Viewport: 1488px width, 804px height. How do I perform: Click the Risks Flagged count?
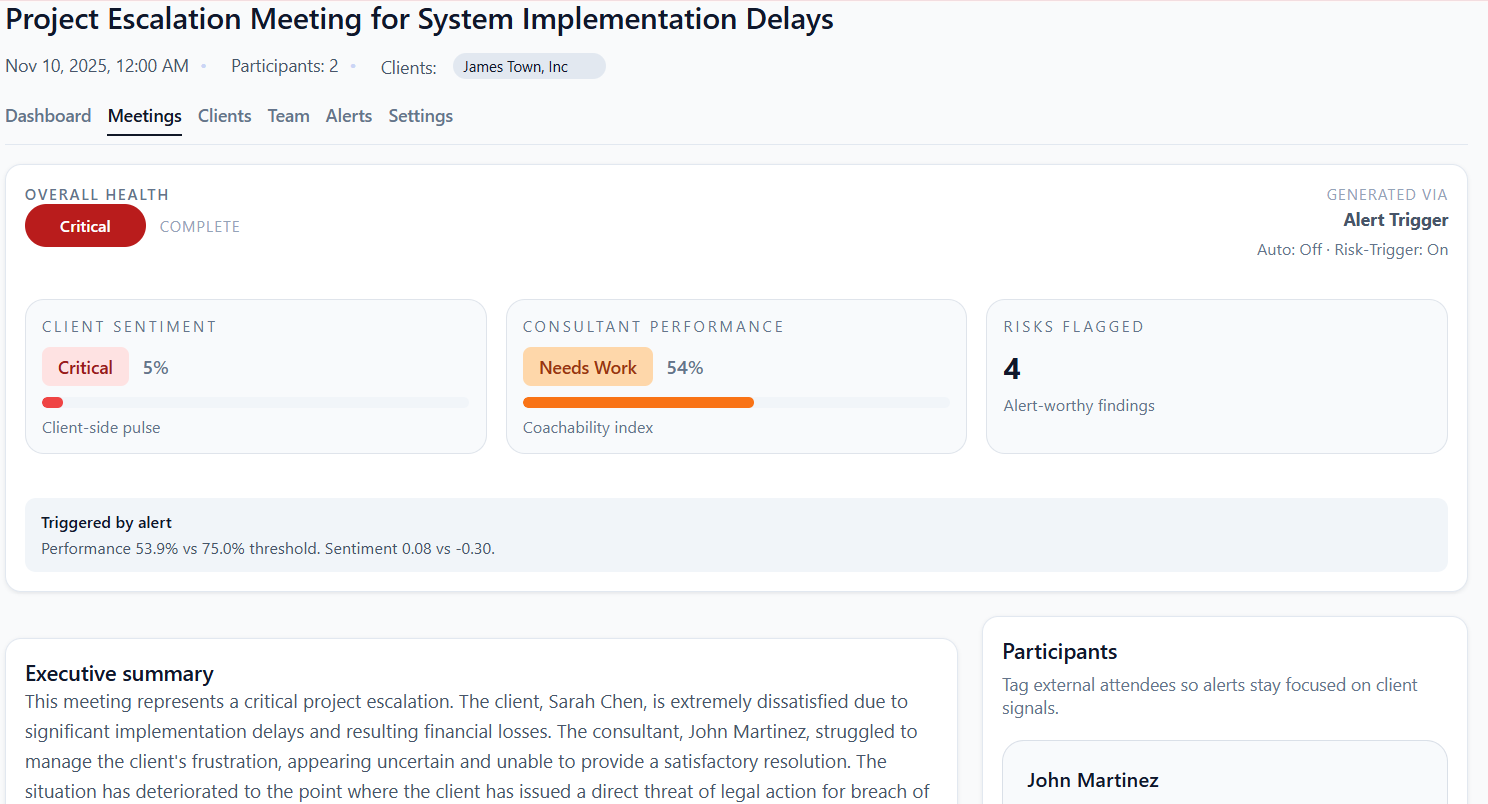pyautogui.click(x=1011, y=368)
